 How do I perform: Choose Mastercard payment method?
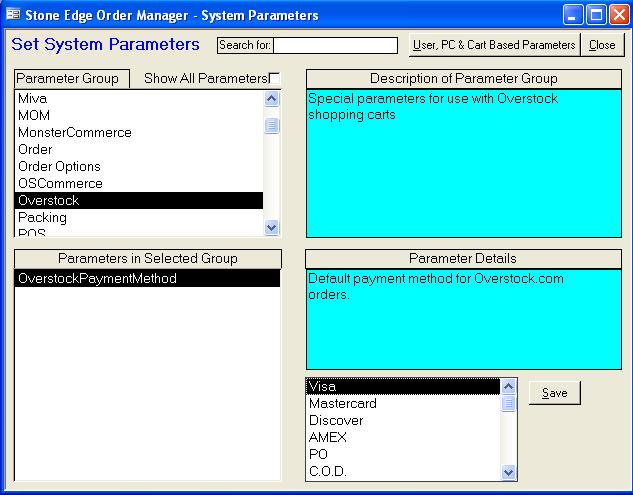point(403,403)
